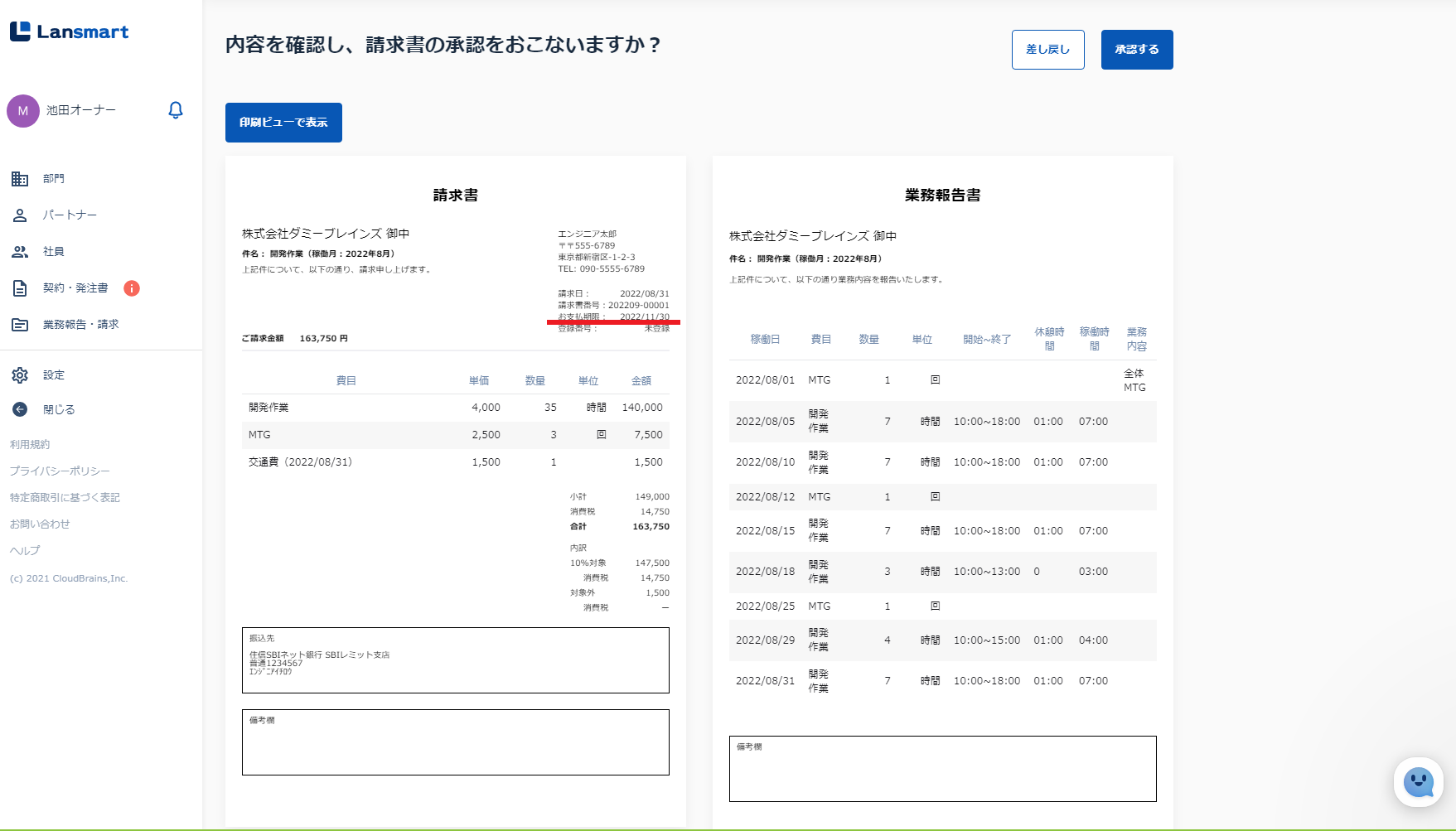Click the 業務報告・請求 icon in sidebar
The height and width of the screenshot is (831, 1456).
[x=20, y=325]
